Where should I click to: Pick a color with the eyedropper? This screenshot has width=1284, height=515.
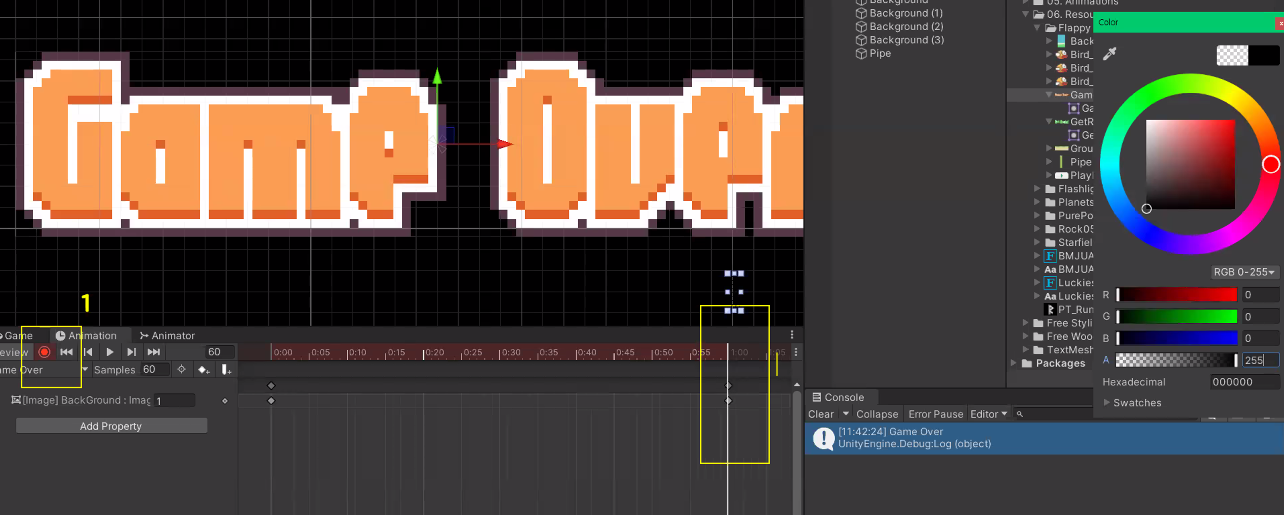[x=1108, y=56]
